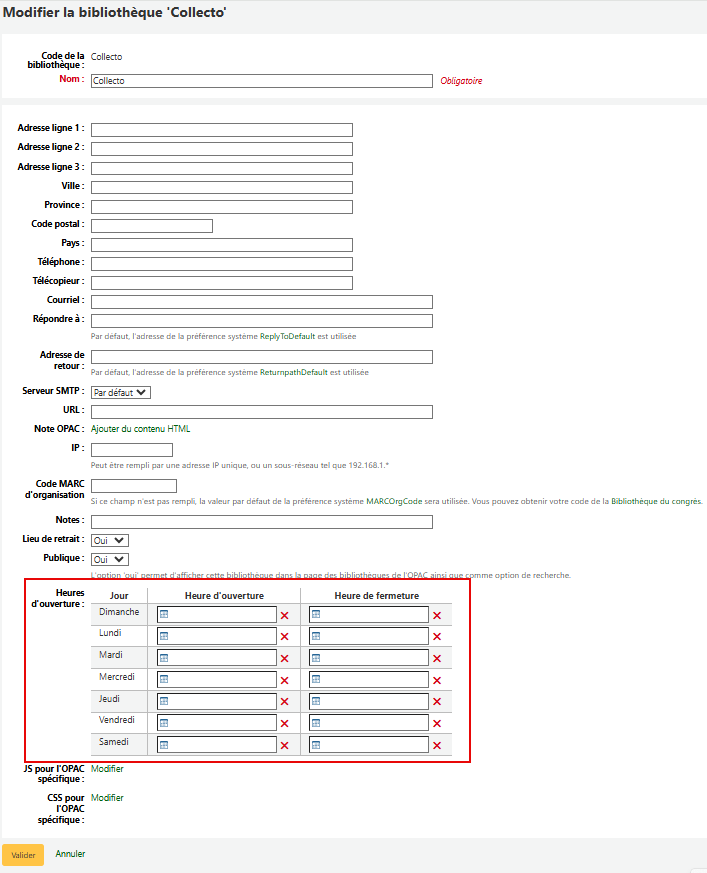This screenshot has height=873, width=707.
Task: Focus the Courriel input field
Action: tap(262, 302)
